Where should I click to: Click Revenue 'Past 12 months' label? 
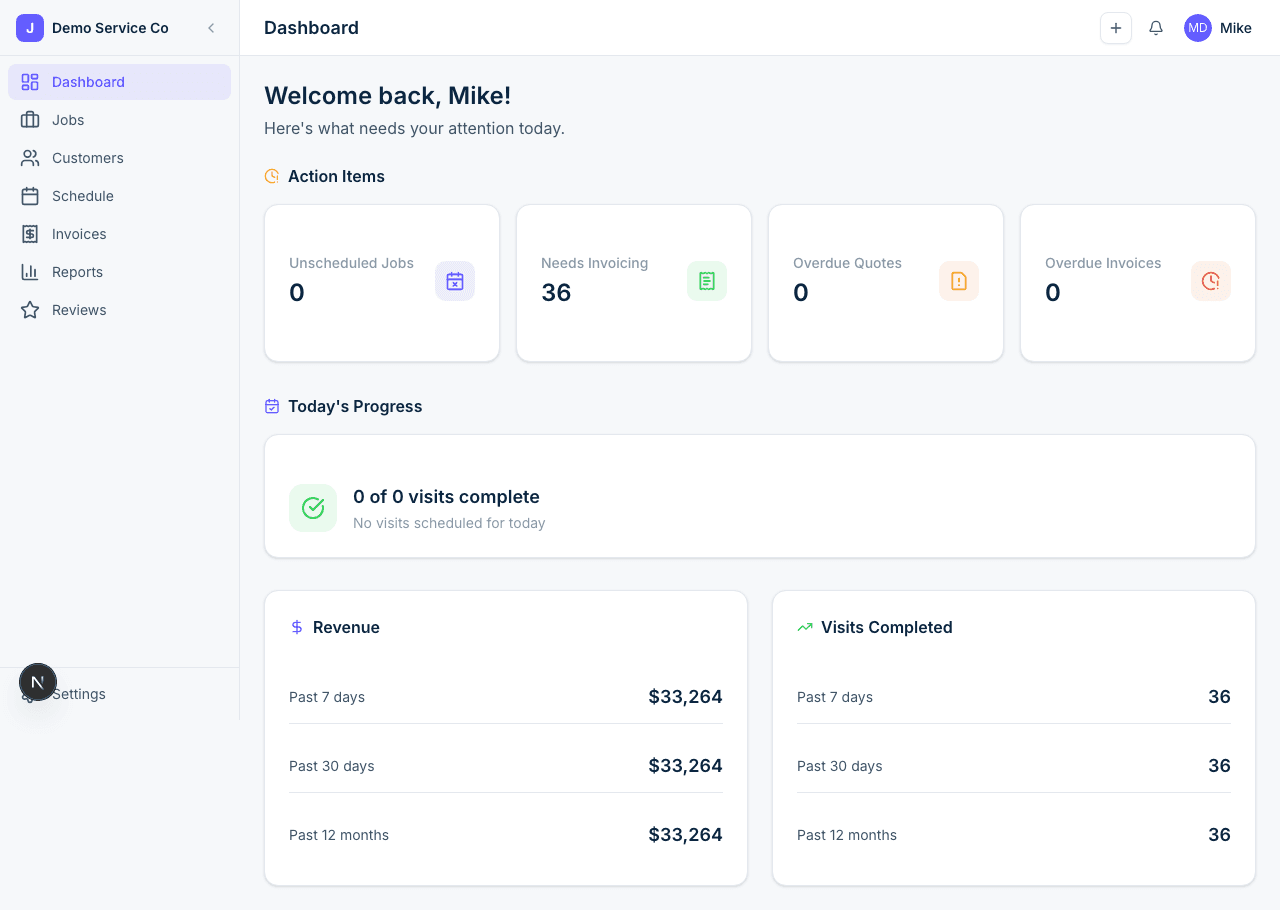[x=339, y=835]
